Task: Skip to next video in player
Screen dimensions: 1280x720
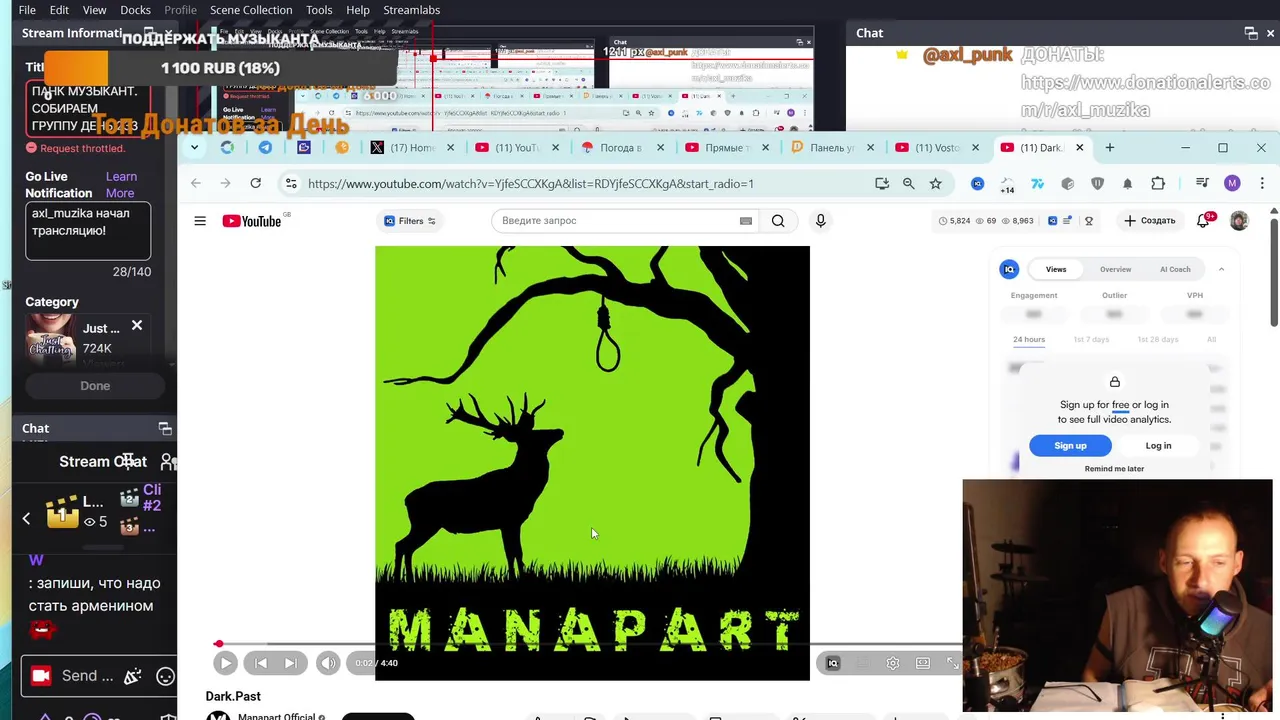Action: point(290,663)
